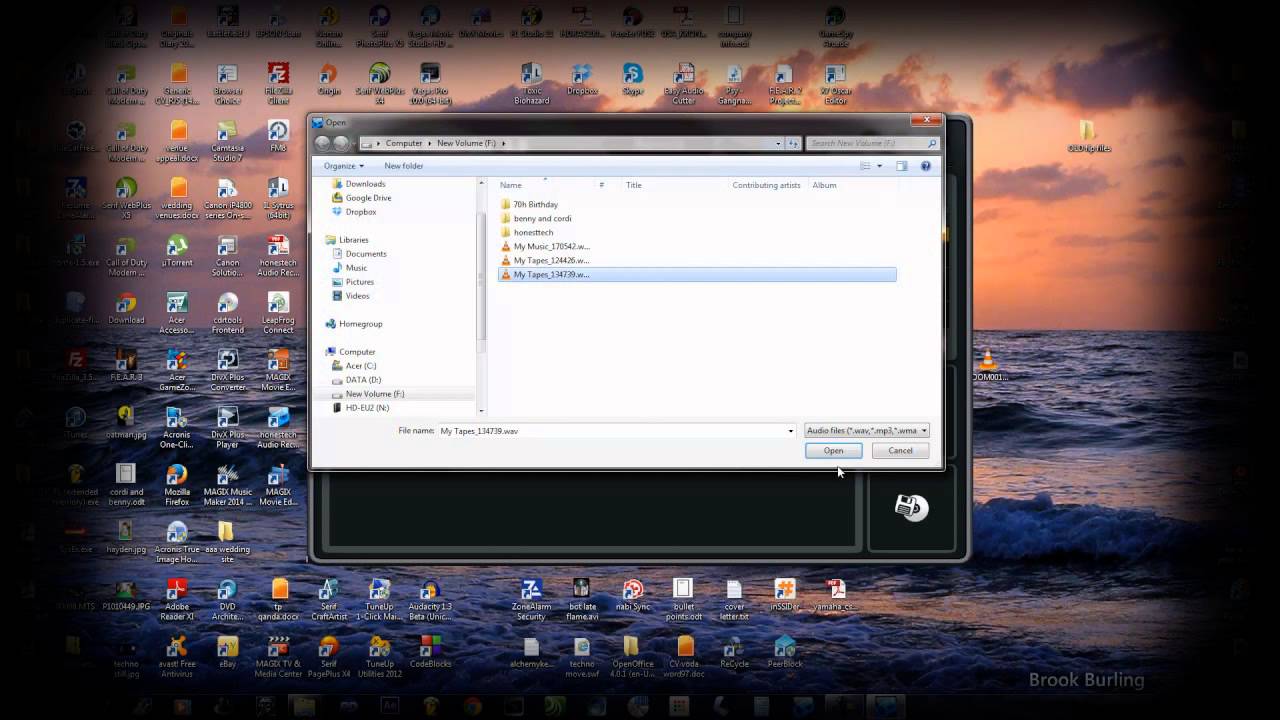This screenshot has width=1280, height=720.
Task: Open the Audio files type filter dropdown
Action: click(x=867, y=430)
